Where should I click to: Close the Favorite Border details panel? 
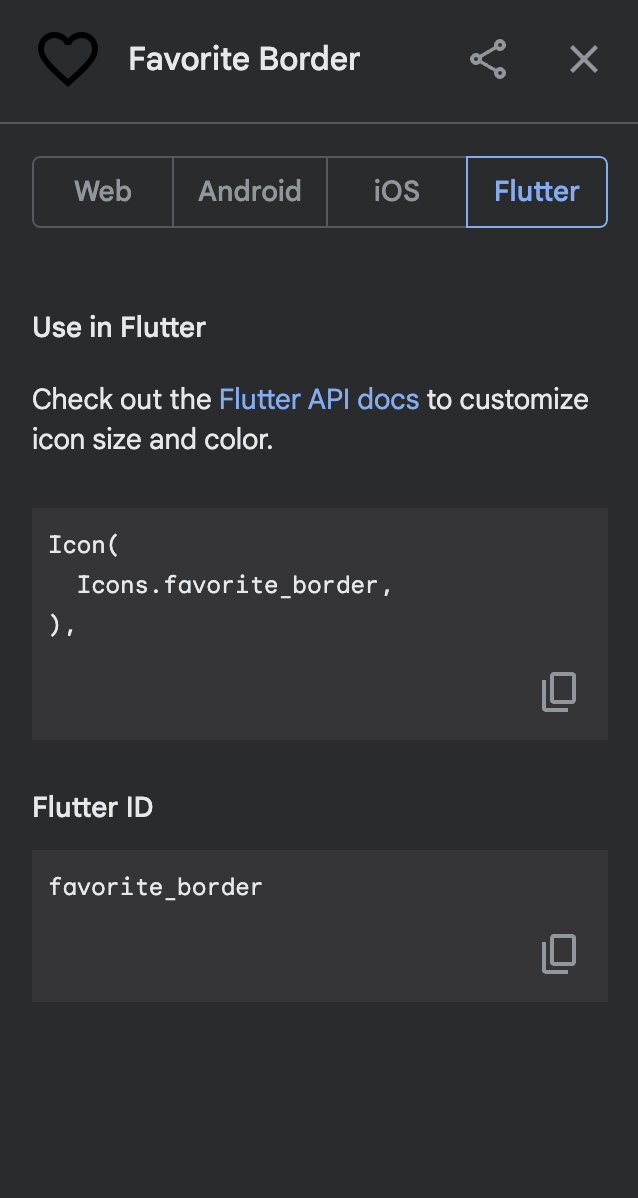pyautogui.click(x=584, y=59)
